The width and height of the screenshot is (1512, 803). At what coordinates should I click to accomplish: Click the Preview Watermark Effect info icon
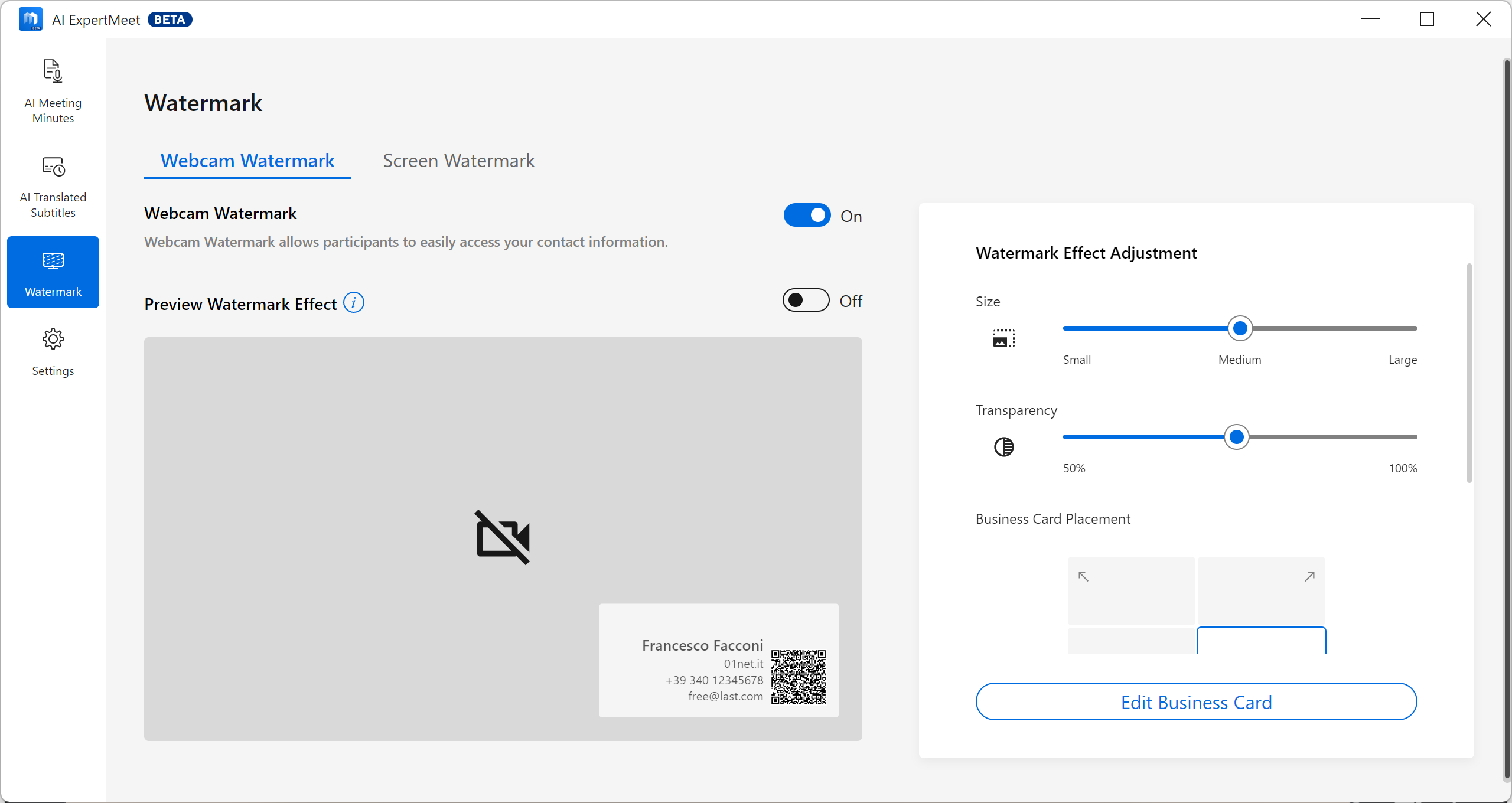pyautogui.click(x=354, y=303)
